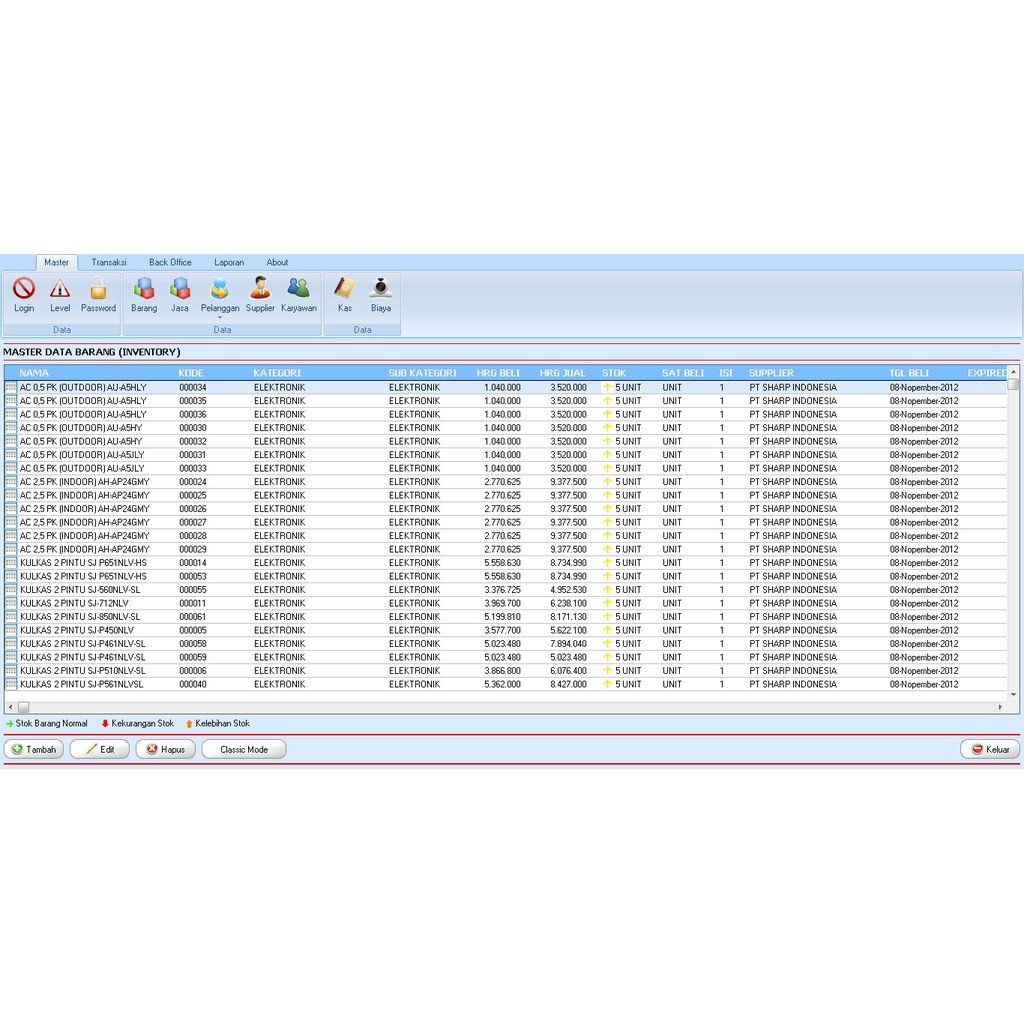Click the vertical scrollbar down arrow

(1013, 694)
